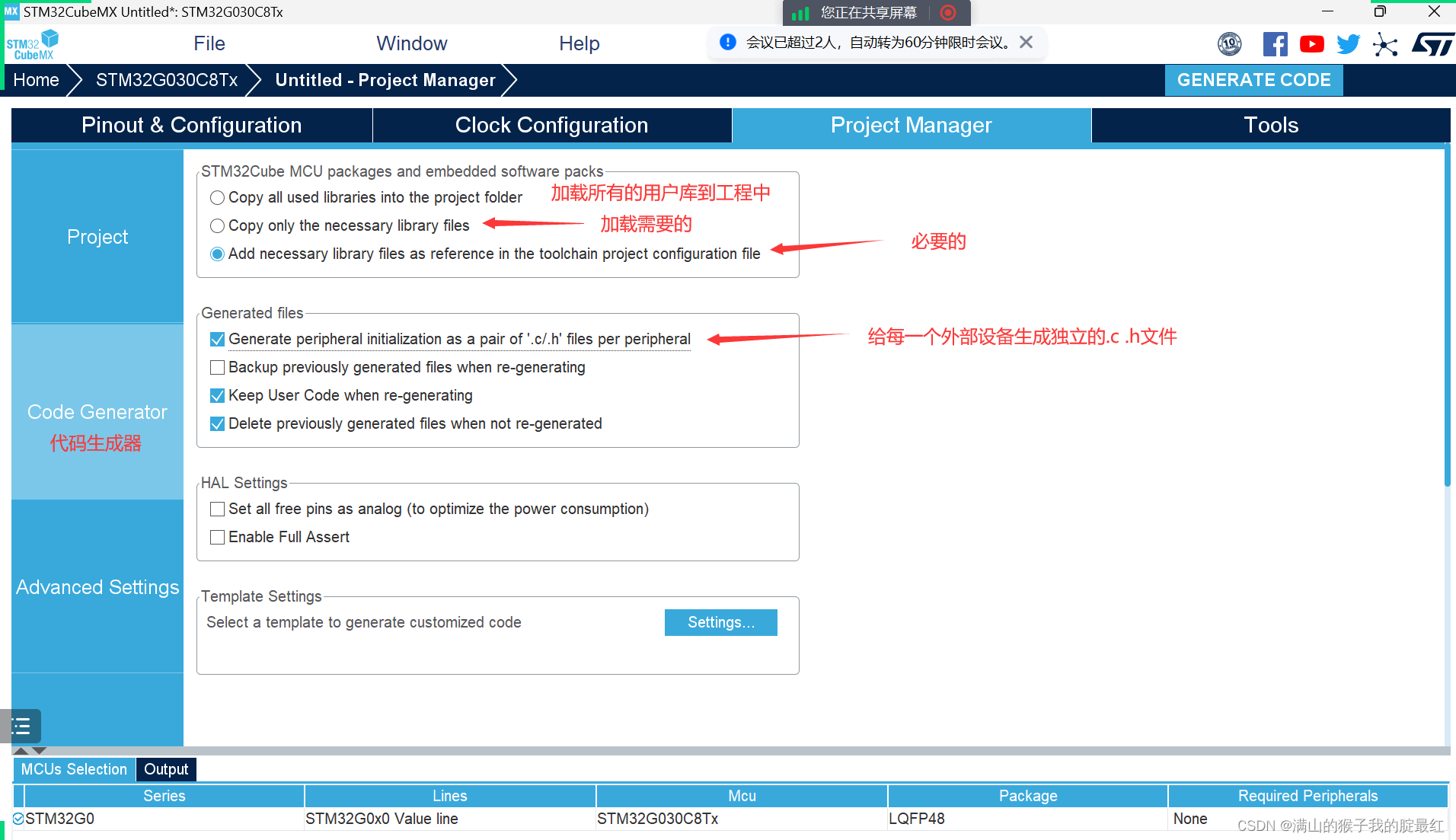Switch to MCUs Selection bottom tab
1456x840 pixels.
(74, 770)
